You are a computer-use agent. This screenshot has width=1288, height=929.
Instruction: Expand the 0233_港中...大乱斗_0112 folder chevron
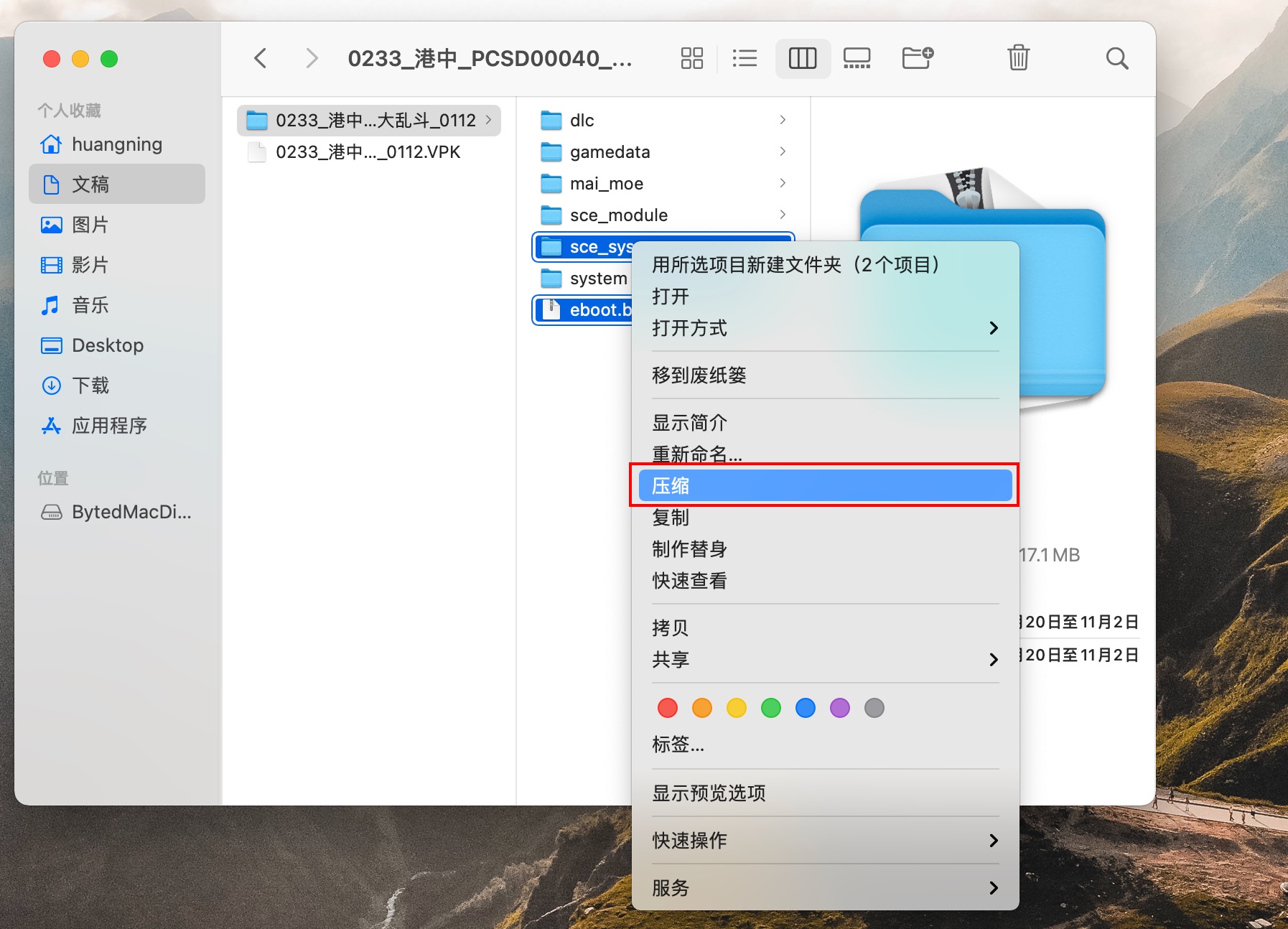488,120
